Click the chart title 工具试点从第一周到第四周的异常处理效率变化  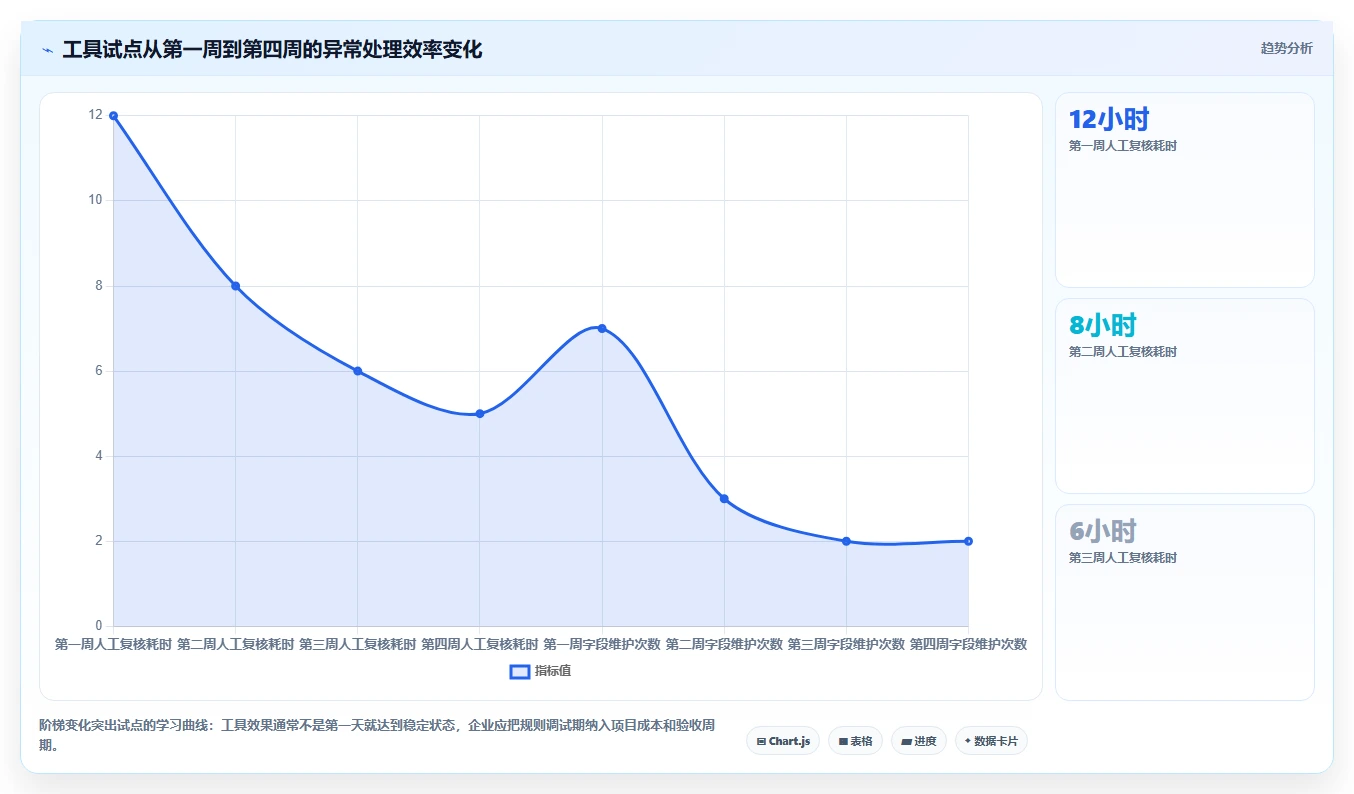point(272,50)
